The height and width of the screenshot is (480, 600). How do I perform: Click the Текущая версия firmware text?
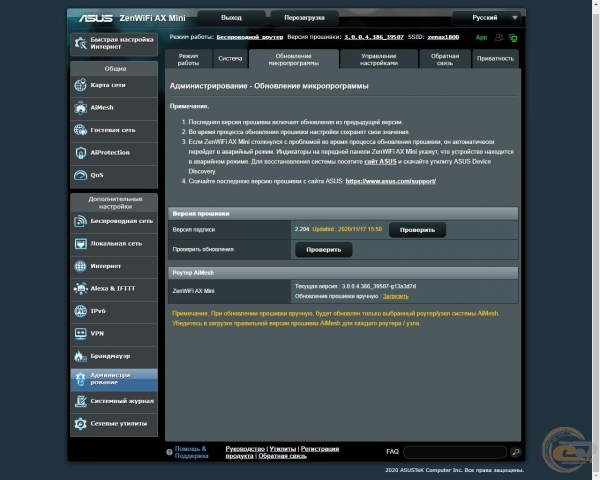tap(355, 286)
